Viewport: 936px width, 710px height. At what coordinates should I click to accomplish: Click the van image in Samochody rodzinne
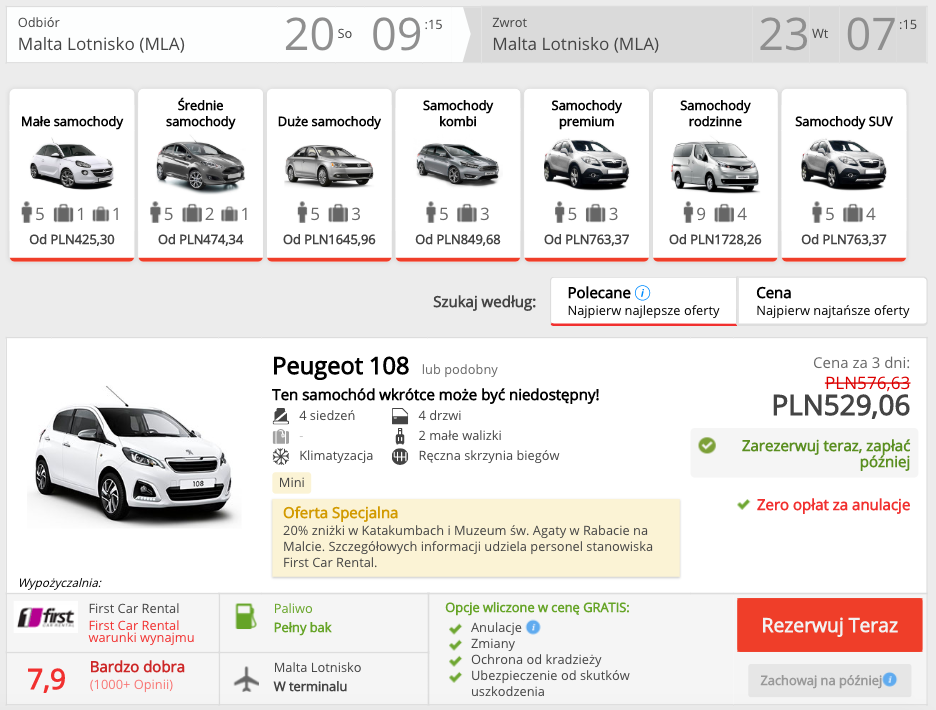715,167
